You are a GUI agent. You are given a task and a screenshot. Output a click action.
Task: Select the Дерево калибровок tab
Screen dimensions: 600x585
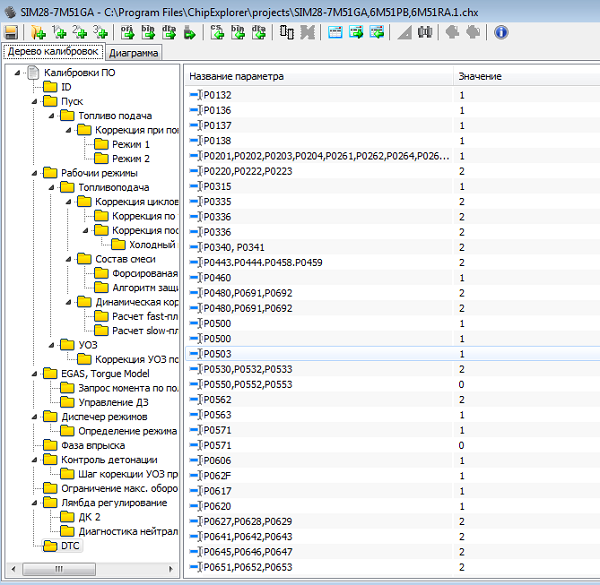pos(53,52)
